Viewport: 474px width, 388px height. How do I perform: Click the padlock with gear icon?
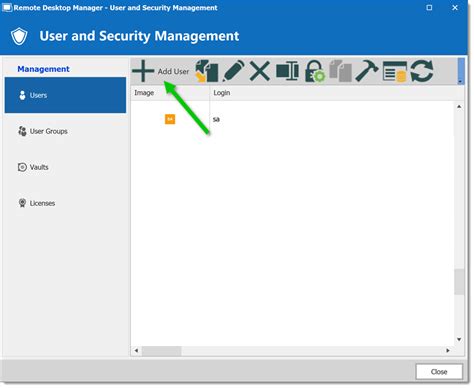[314, 71]
